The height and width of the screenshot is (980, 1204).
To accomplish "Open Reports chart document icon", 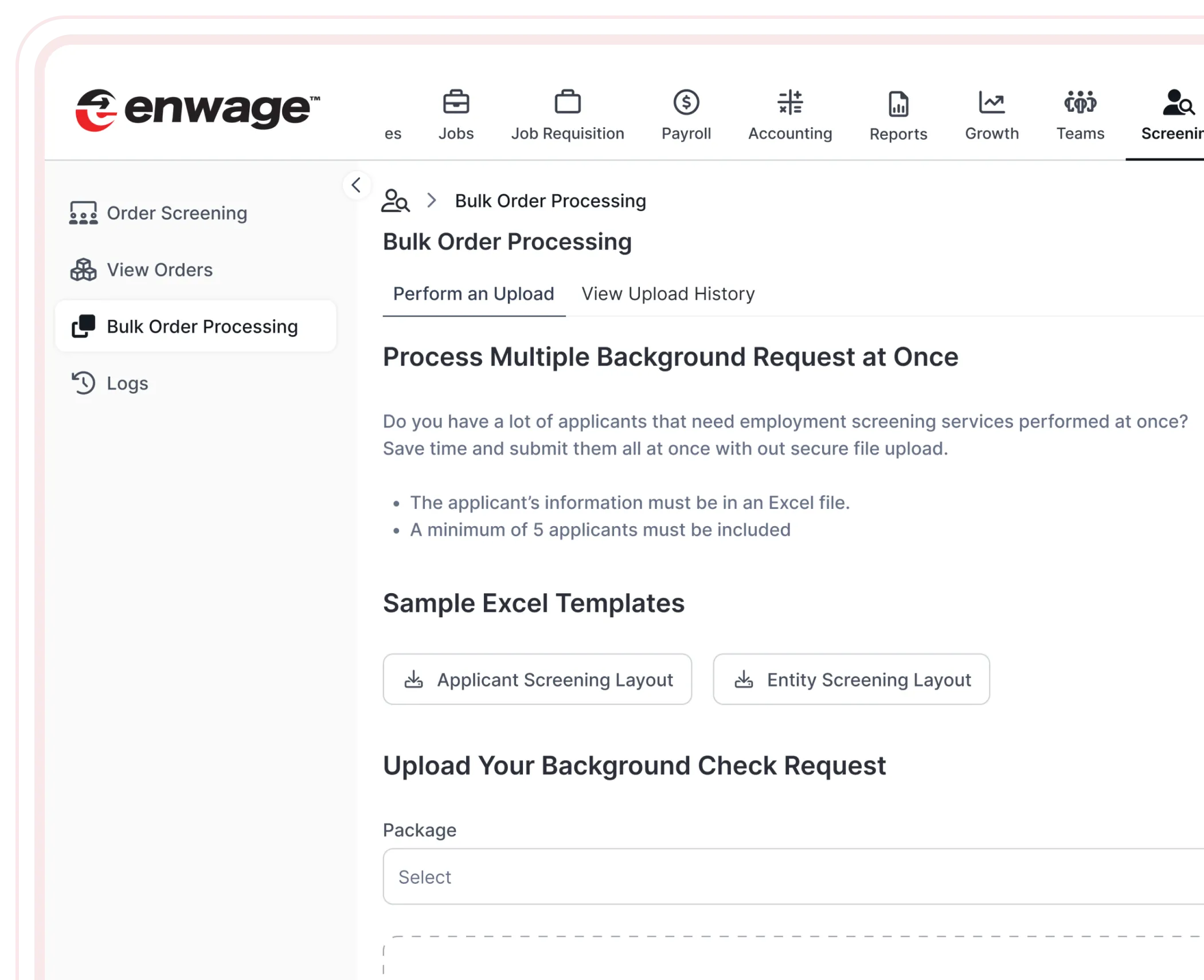I will click(x=898, y=104).
